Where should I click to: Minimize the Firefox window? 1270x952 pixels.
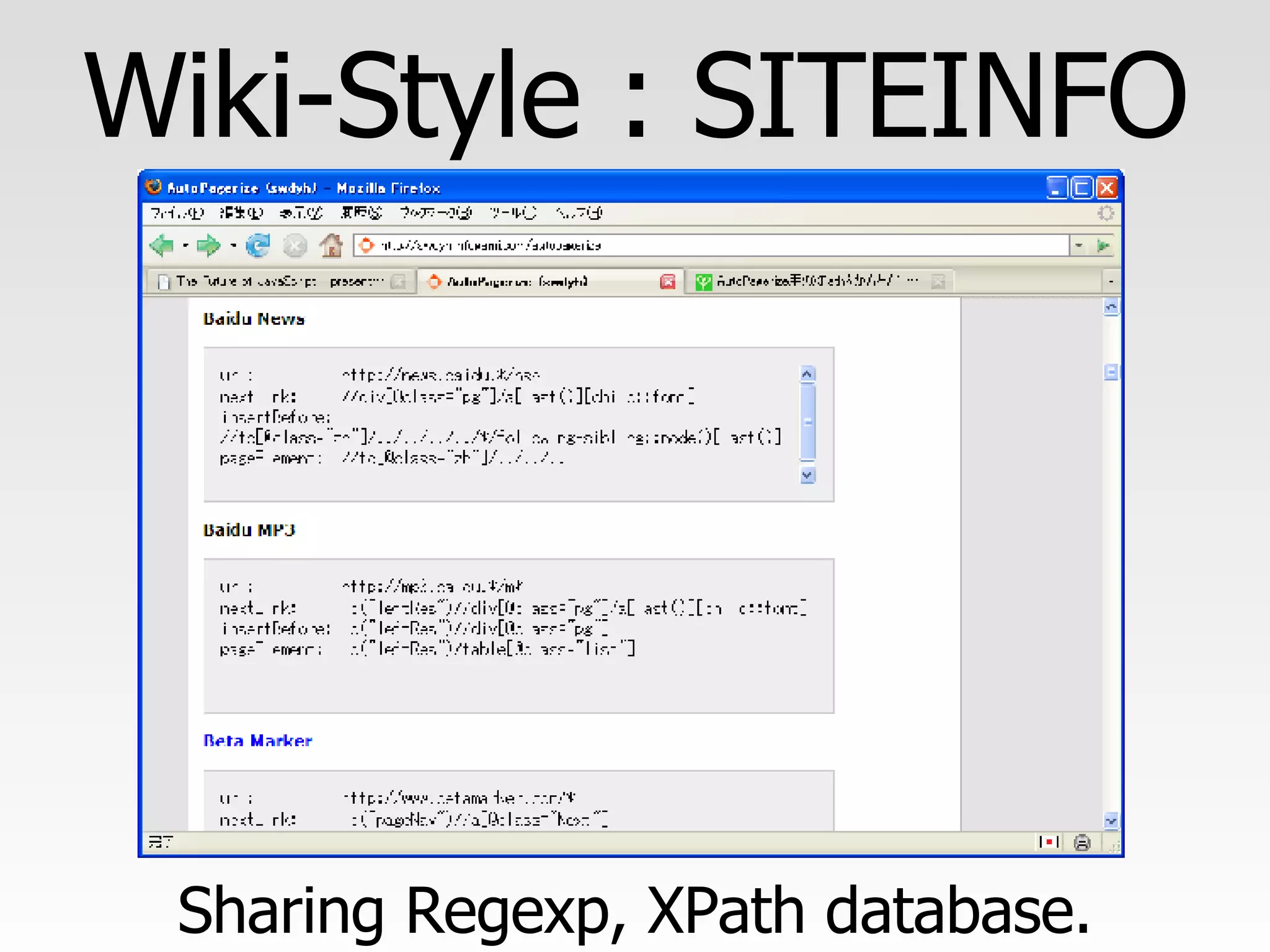1056,188
